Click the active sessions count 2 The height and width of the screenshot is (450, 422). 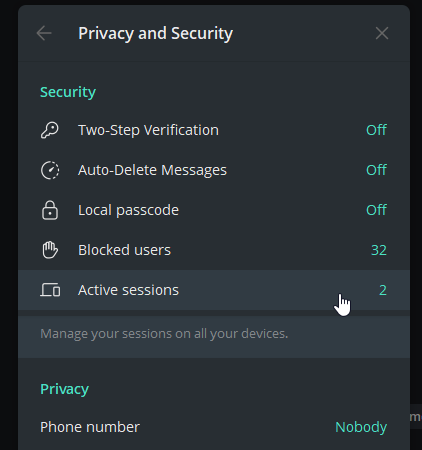(x=383, y=290)
